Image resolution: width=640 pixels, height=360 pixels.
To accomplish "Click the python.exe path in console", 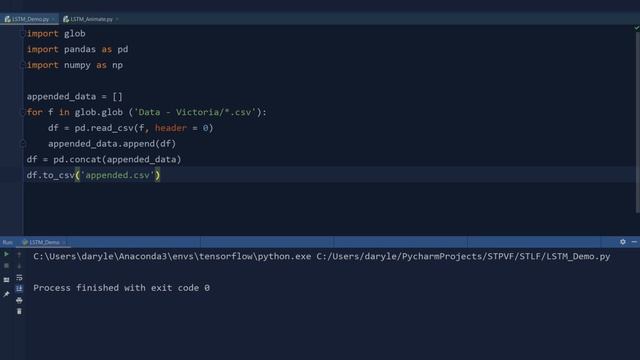I will pyautogui.click(x=172, y=256).
